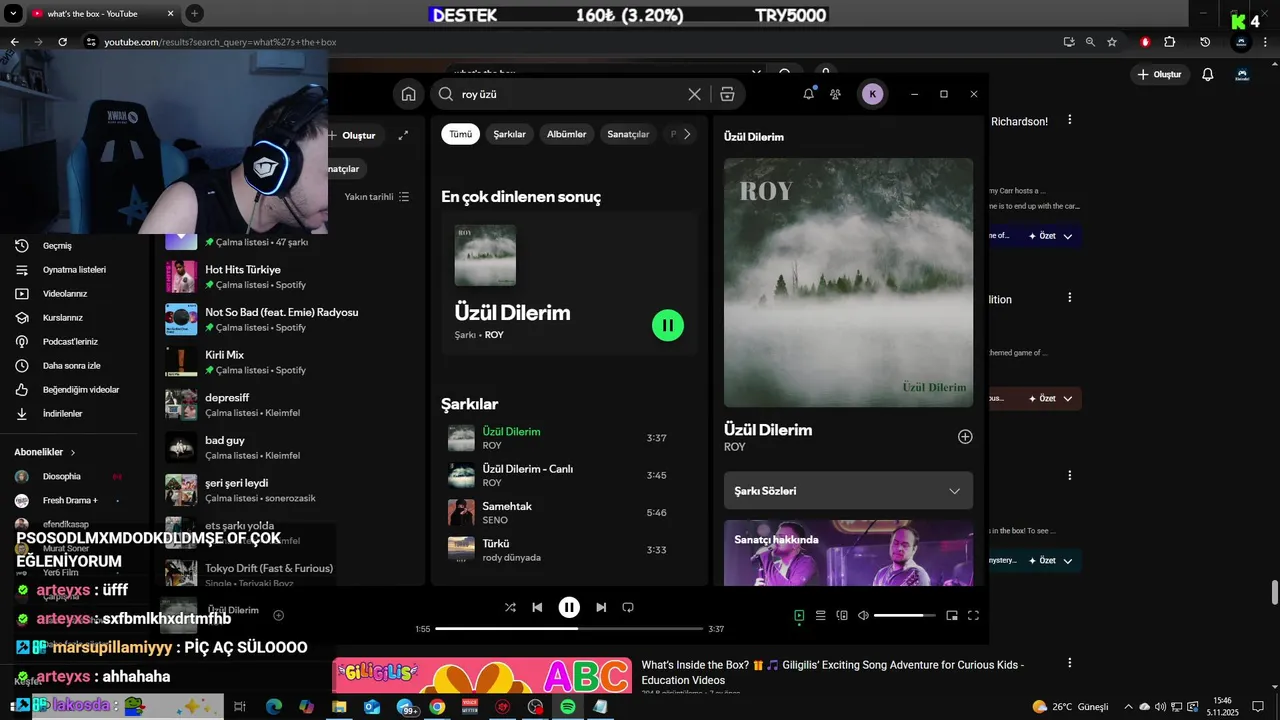Open YouTube notifications bell
Viewport: 1280px width, 720px height.
coord(1208,75)
